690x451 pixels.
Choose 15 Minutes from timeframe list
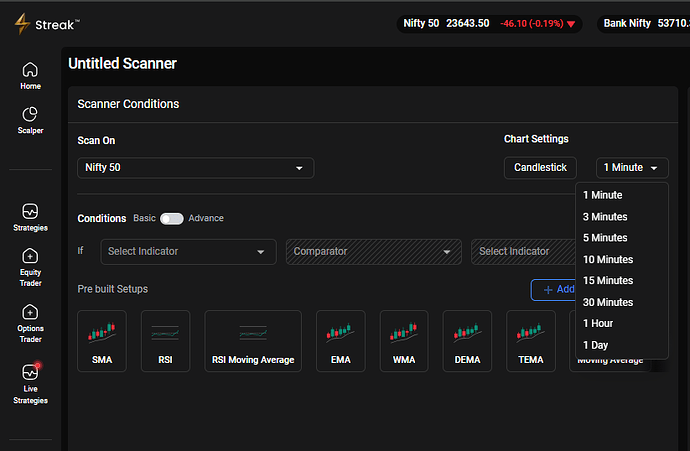pyautogui.click(x=622, y=280)
